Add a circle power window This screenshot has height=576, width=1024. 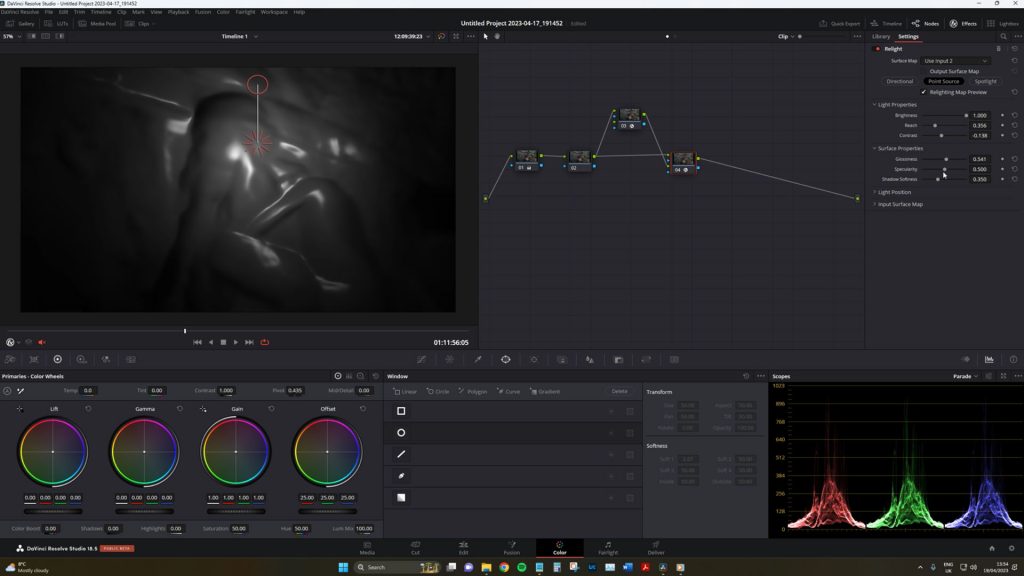tap(401, 432)
